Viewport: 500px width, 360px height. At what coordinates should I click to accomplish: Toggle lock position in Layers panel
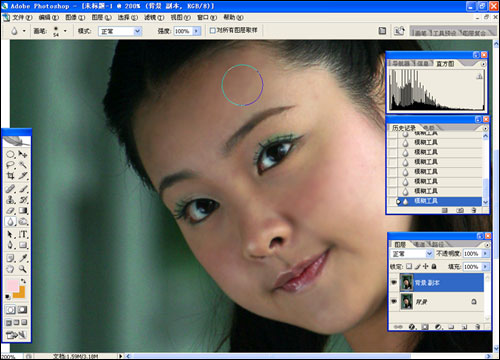coord(426,266)
